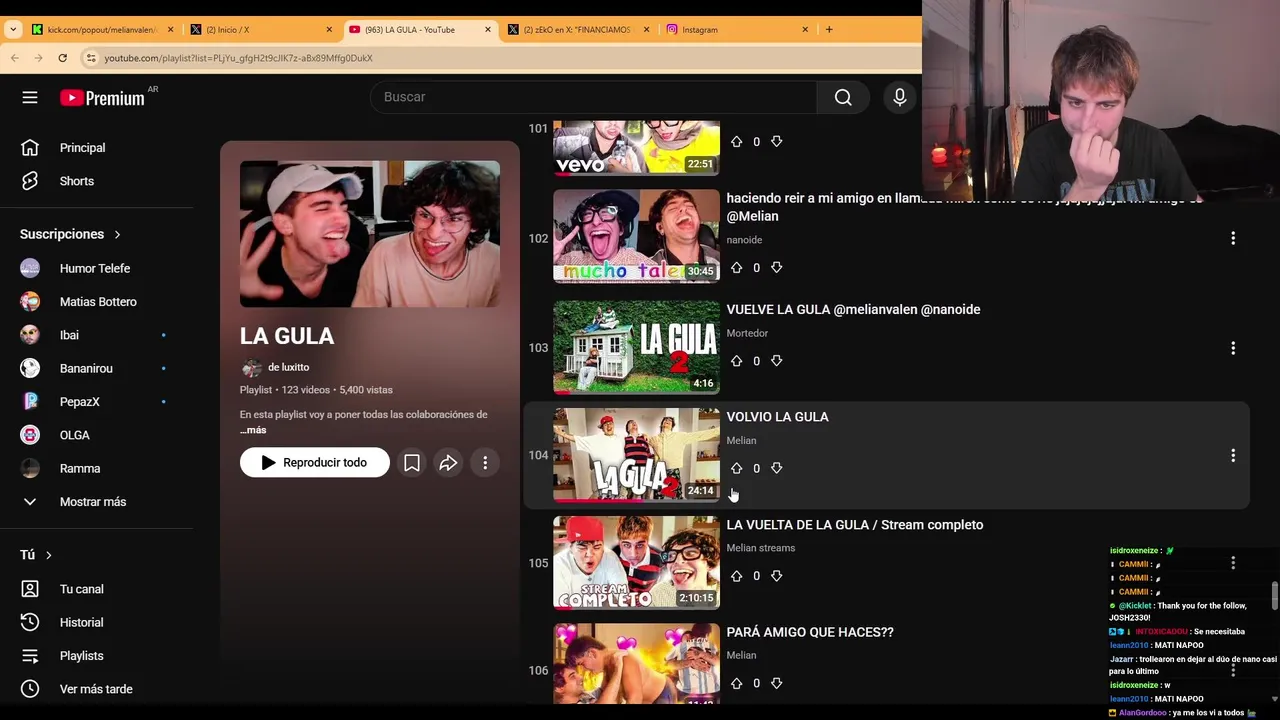Downvote VOLVIO LA GULA video
Screen dimensions: 1280x720
click(x=776, y=468)
